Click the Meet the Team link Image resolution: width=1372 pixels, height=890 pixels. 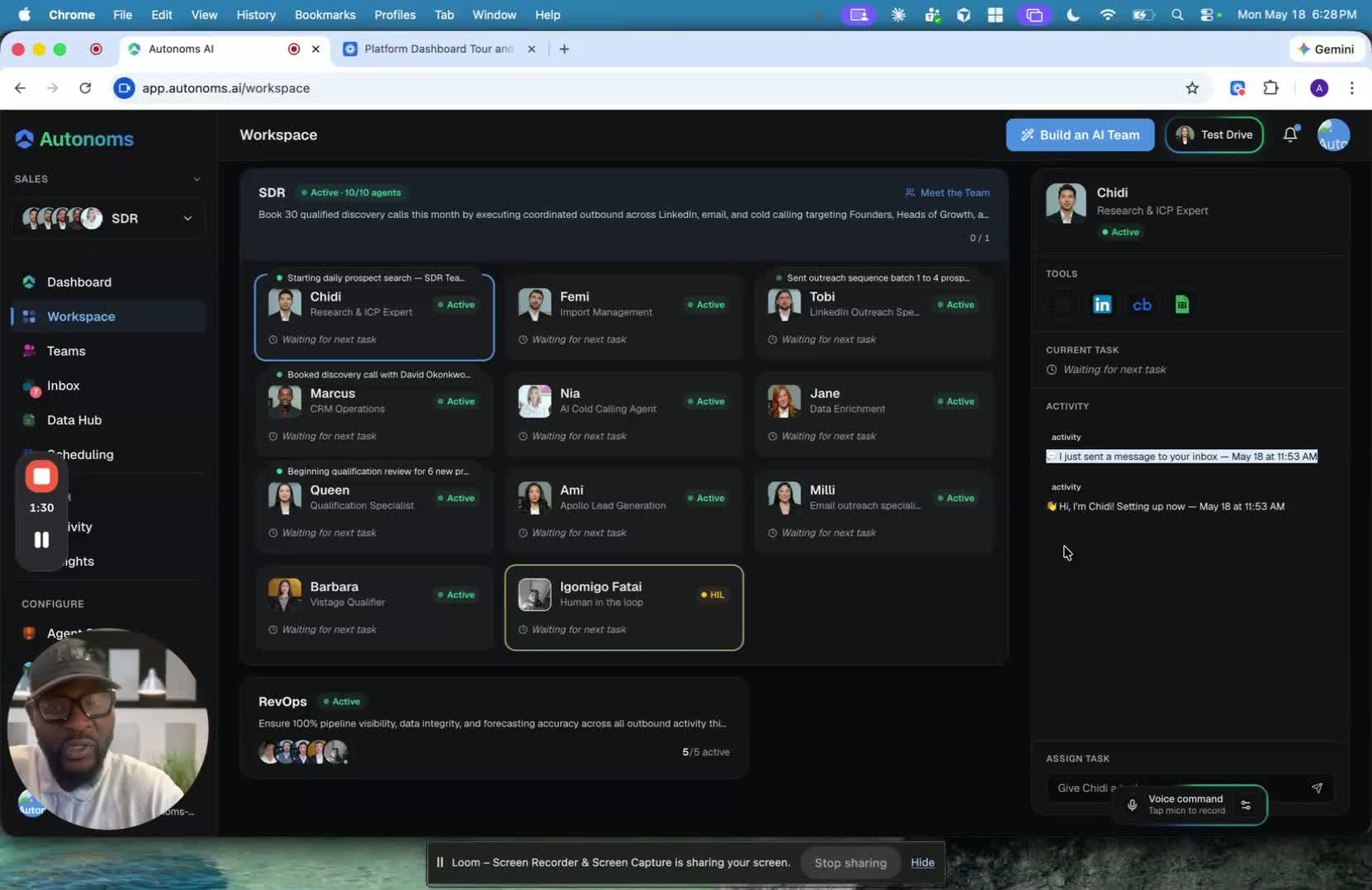948,192
